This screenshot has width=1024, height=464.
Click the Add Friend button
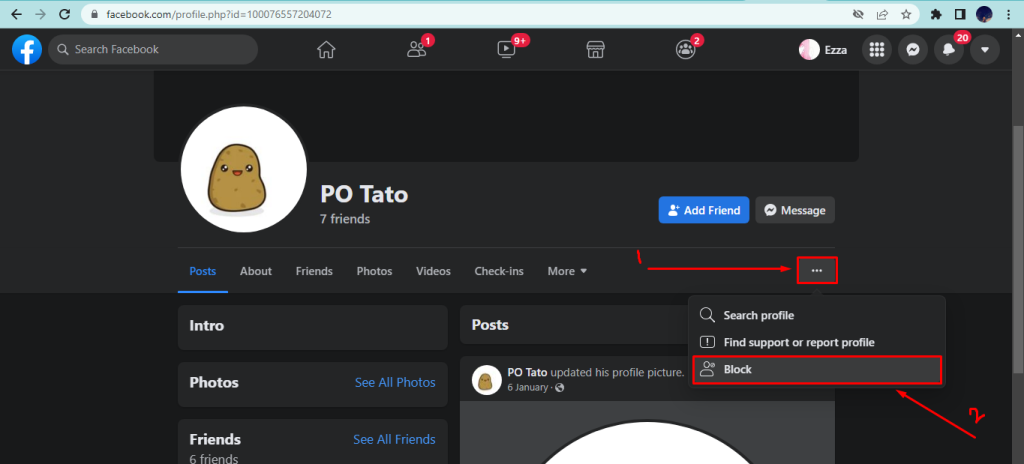pos(704,210)
